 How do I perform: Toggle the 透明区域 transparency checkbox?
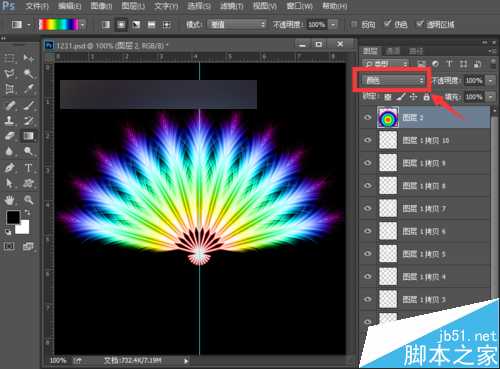pyautogui.click(x=420, y=24)
